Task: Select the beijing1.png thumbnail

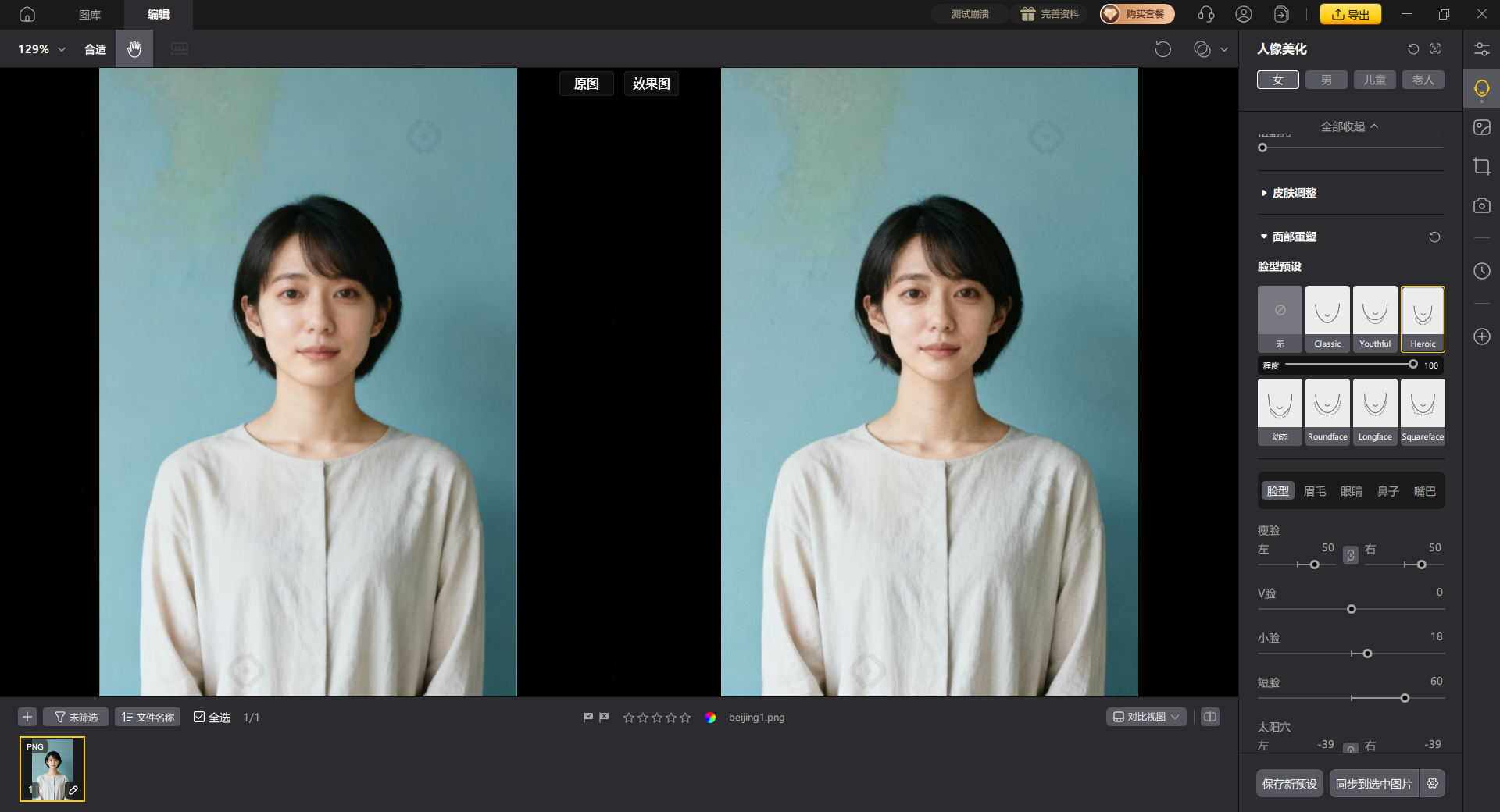Action: tap(52, 769)
